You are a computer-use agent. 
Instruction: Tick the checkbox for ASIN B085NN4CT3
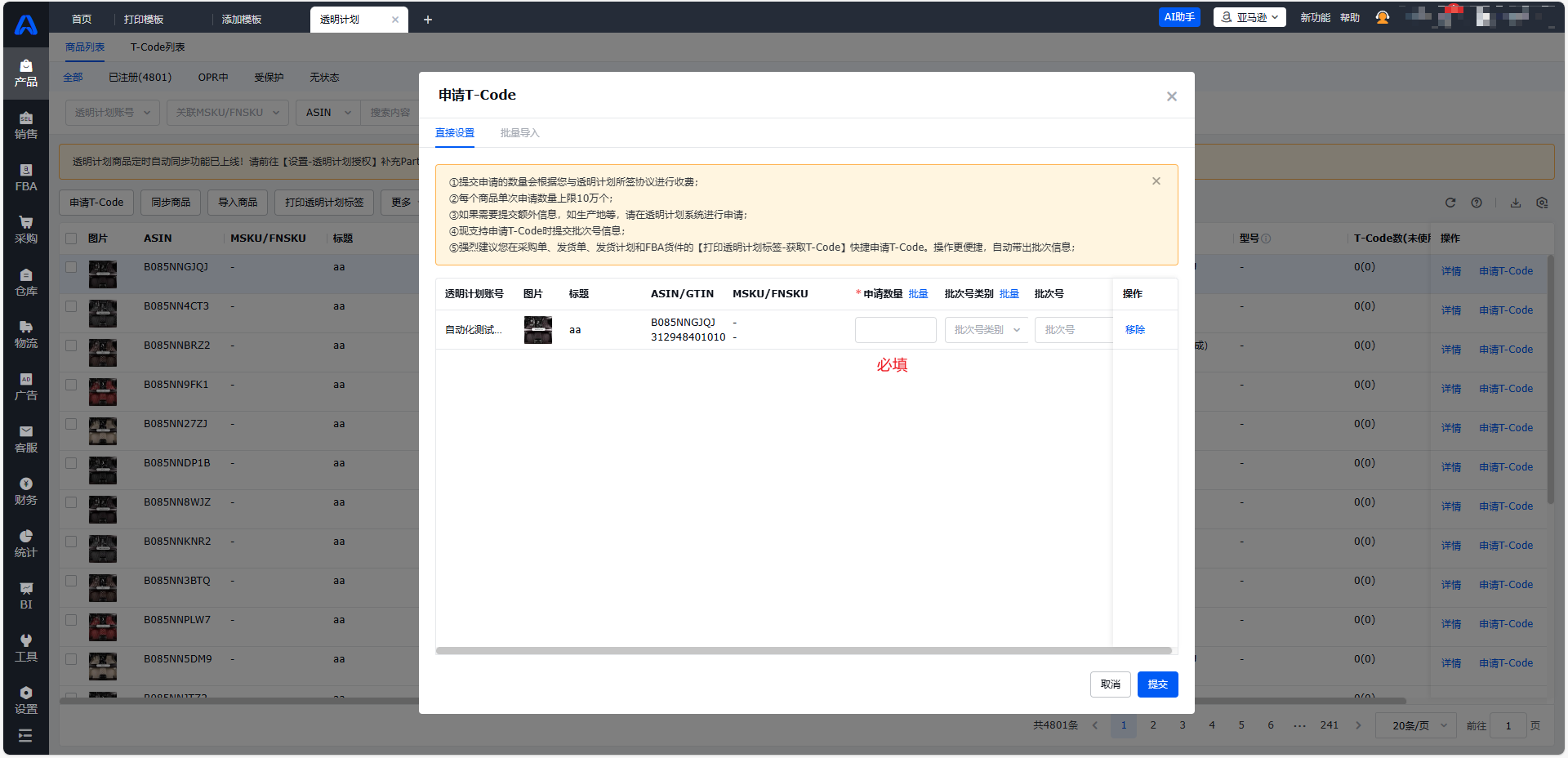coord(71,306)
